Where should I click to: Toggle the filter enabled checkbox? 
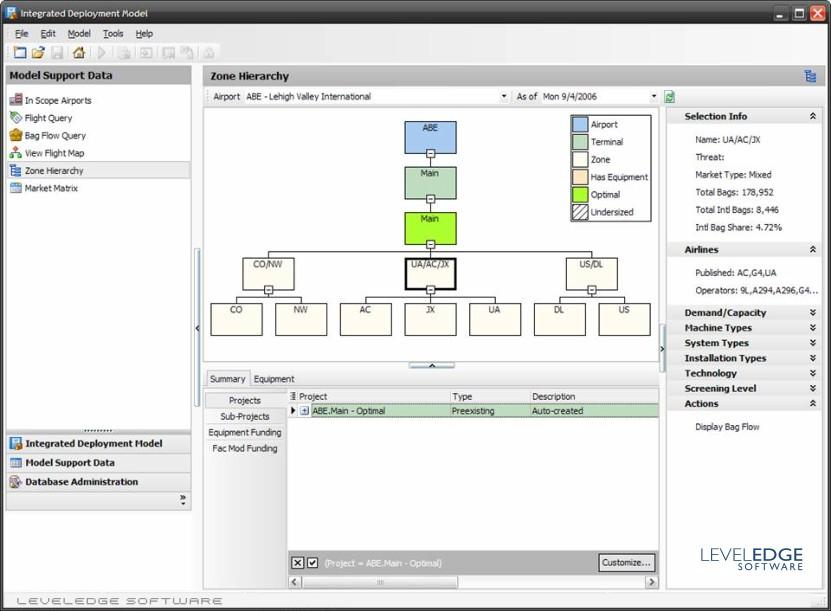[312, 563]
